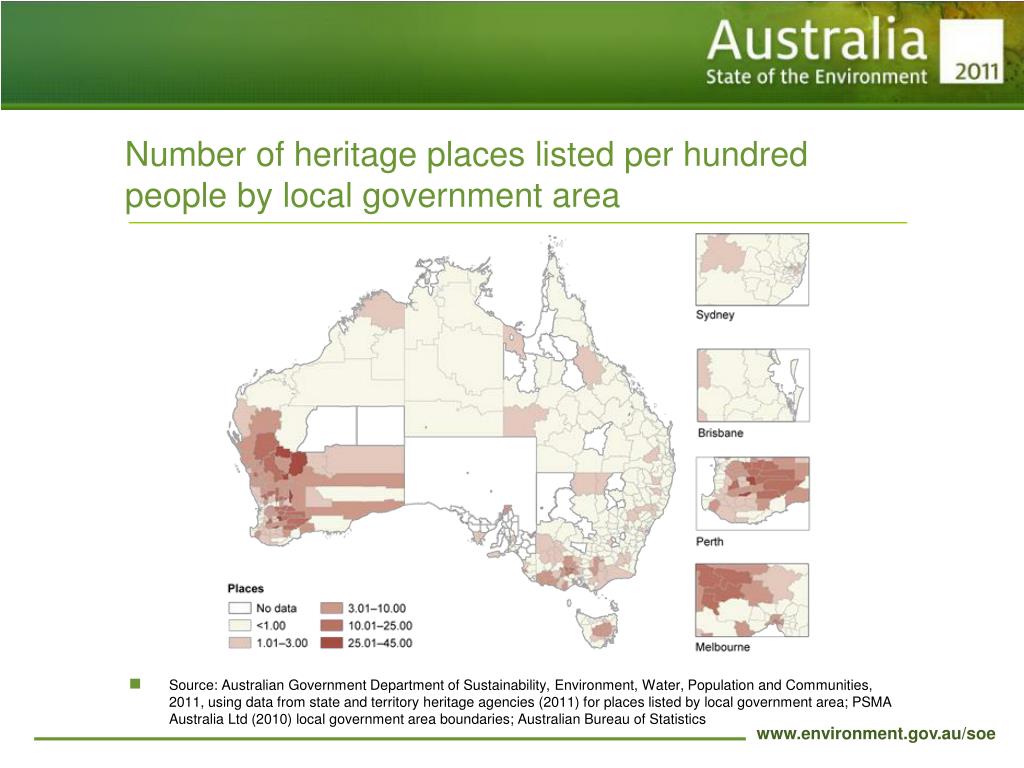1024x768 pixels.
Task: Click the 3.01–10.00 legend swatch
Action: pos(331,608)
